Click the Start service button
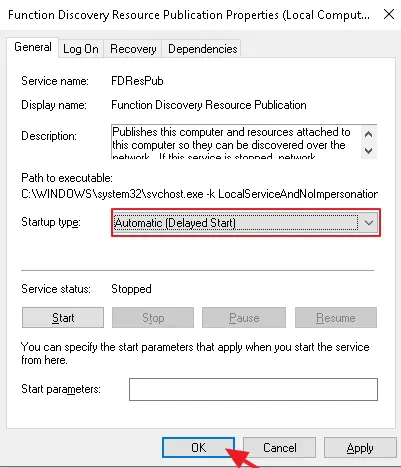Viewport: 401px width, 468px height. pos(63,318)
